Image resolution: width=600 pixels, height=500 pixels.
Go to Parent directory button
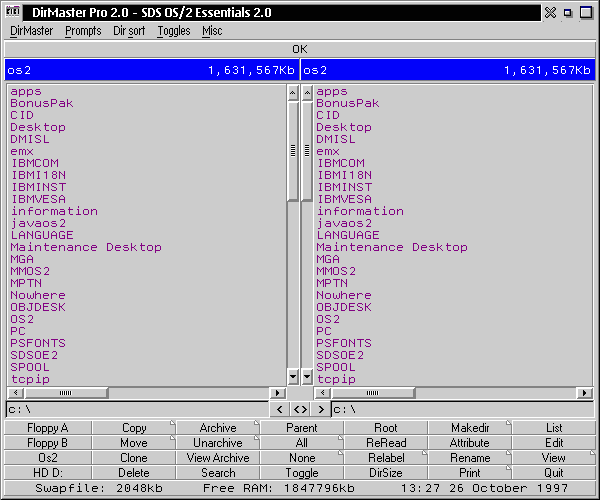tap(302, 428)
